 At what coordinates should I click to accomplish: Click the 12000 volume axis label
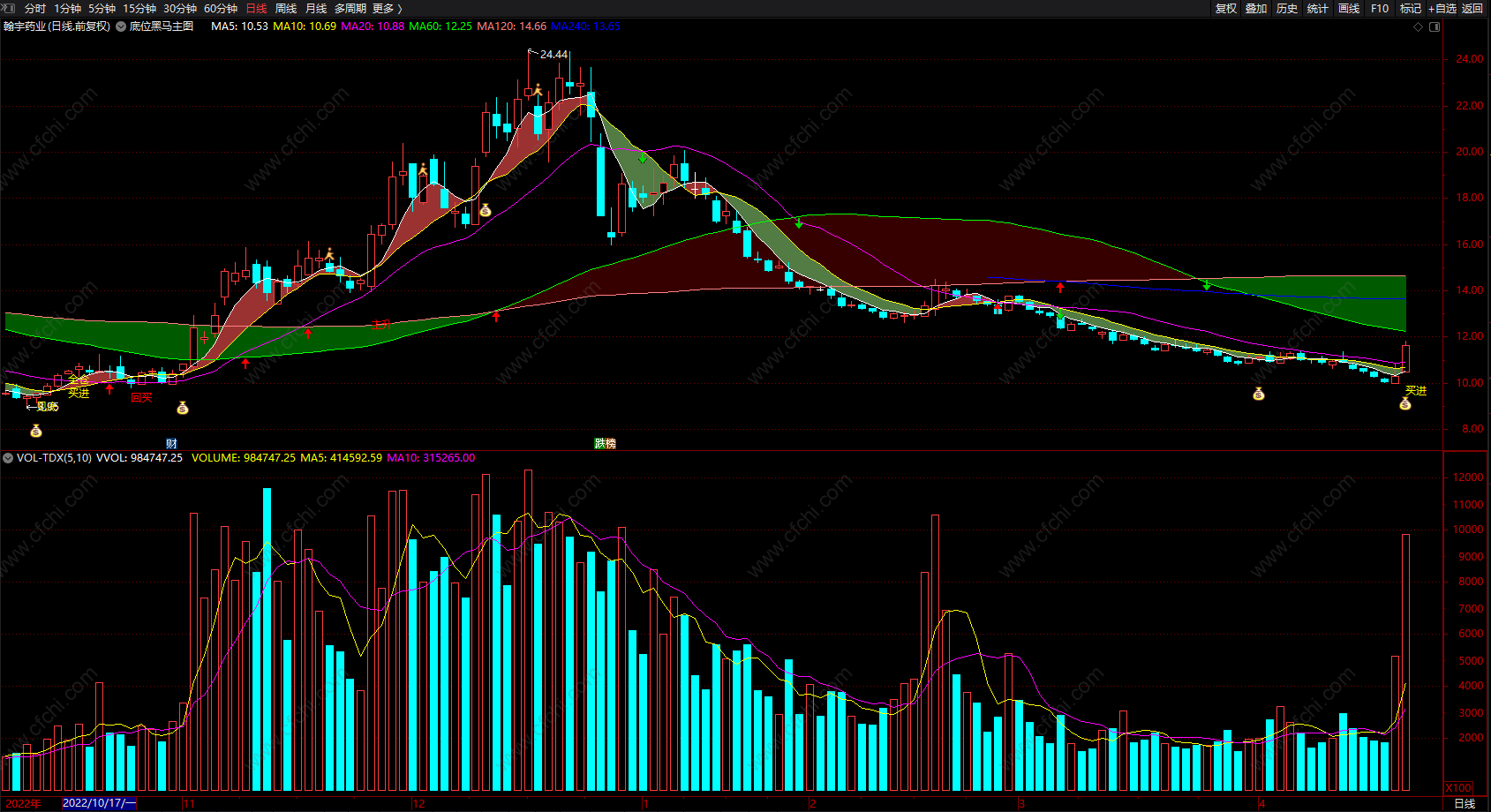(1468, 477)
